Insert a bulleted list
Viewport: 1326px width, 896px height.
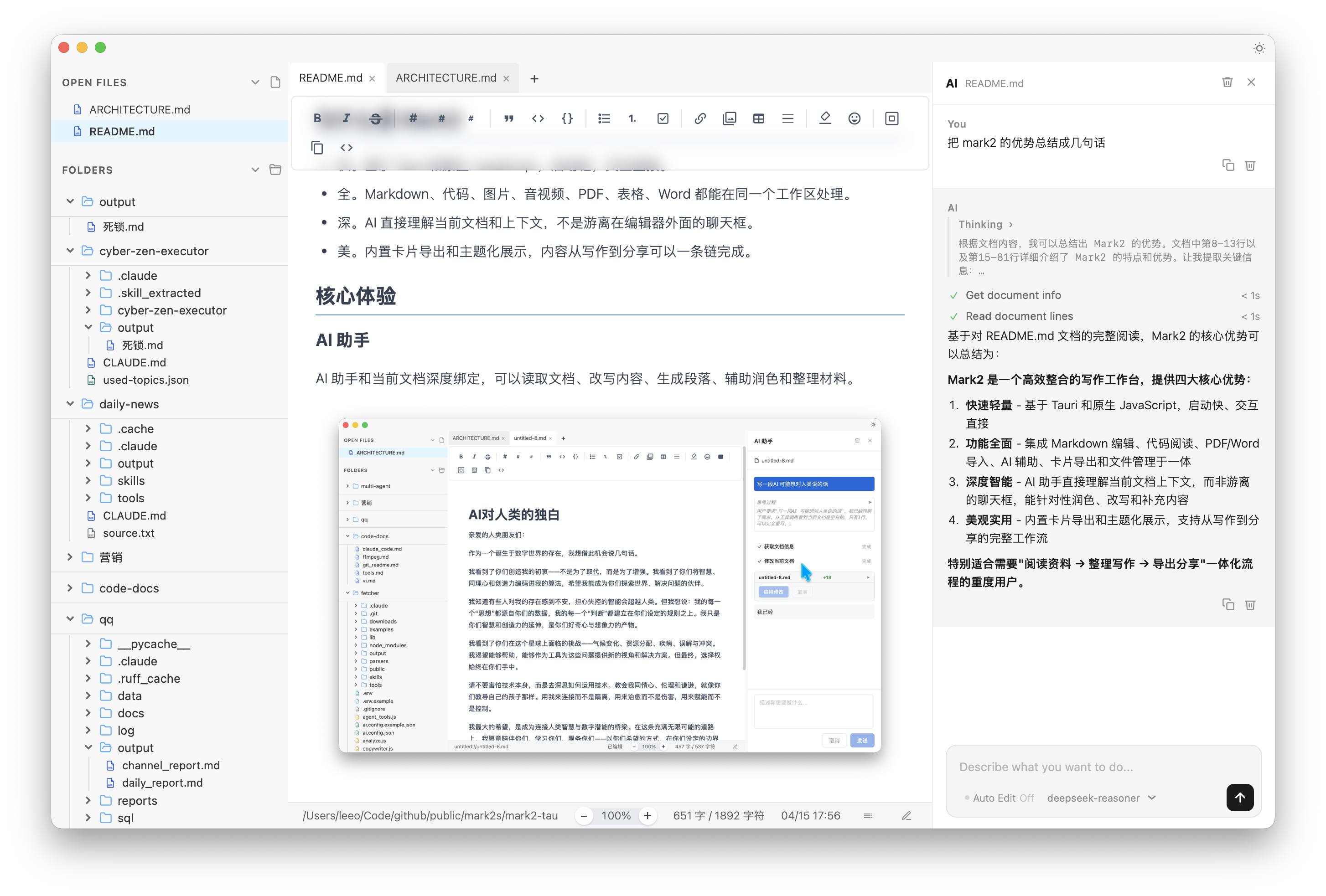coord(604,118)
